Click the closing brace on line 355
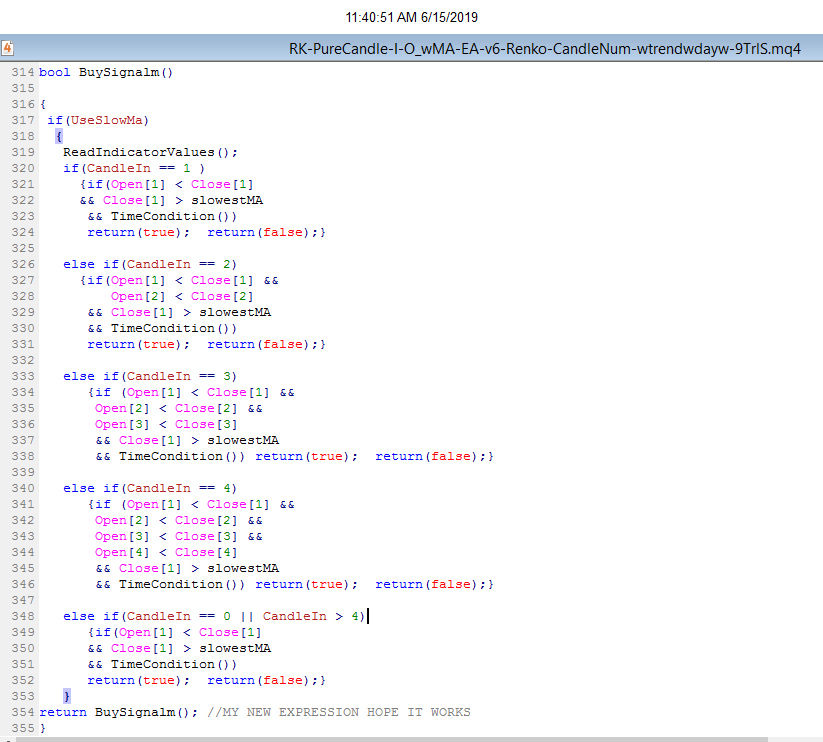823x742 pixels. [43, 728]
